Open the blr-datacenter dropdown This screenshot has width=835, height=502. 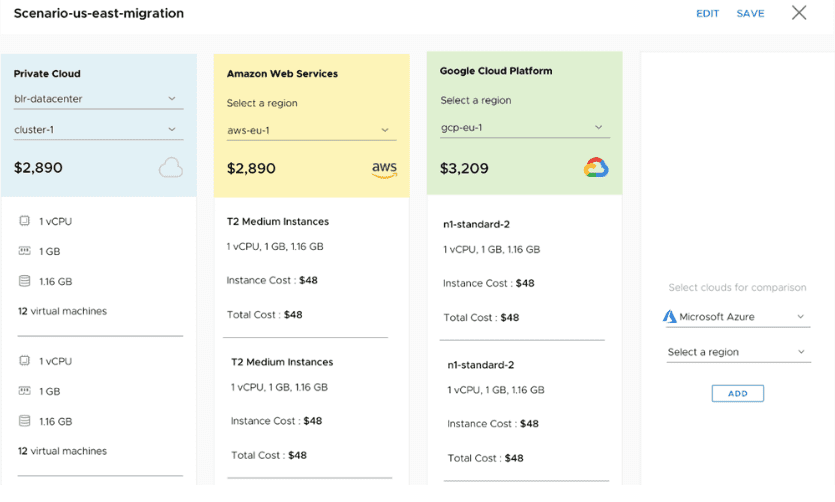coord(98,99)
